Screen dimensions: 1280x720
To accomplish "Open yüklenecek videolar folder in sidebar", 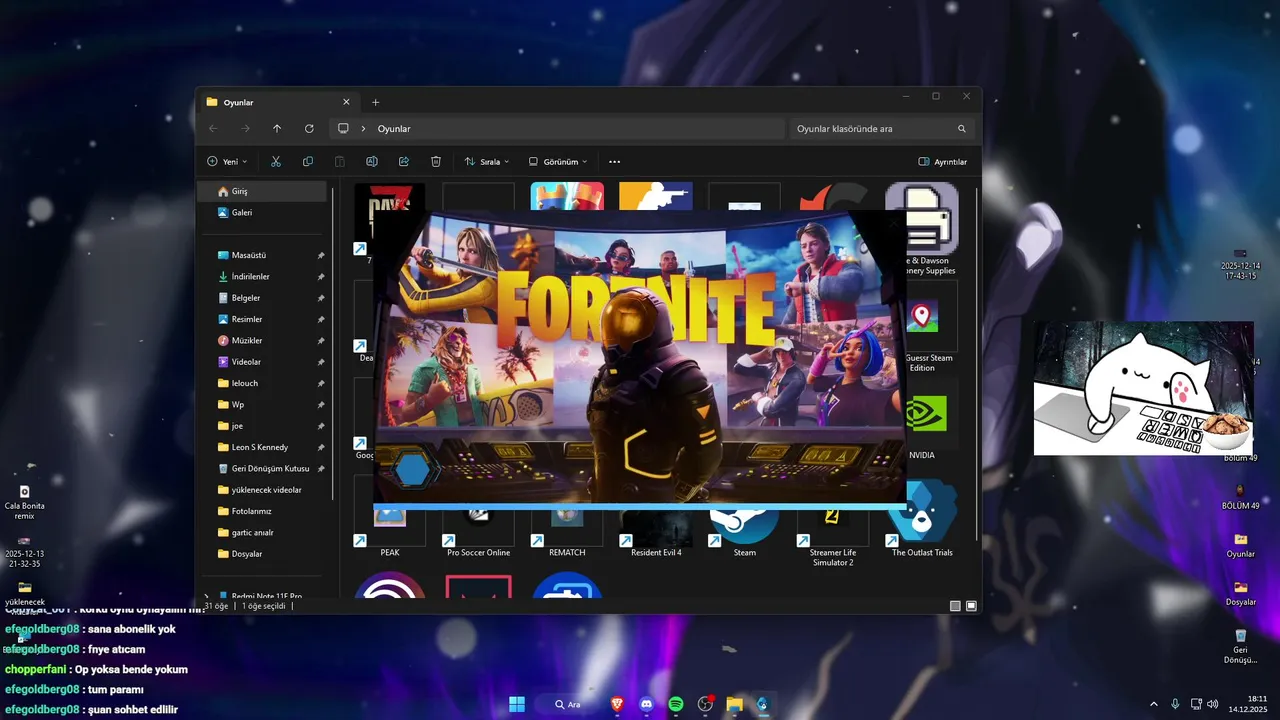I will click(263, 490).
